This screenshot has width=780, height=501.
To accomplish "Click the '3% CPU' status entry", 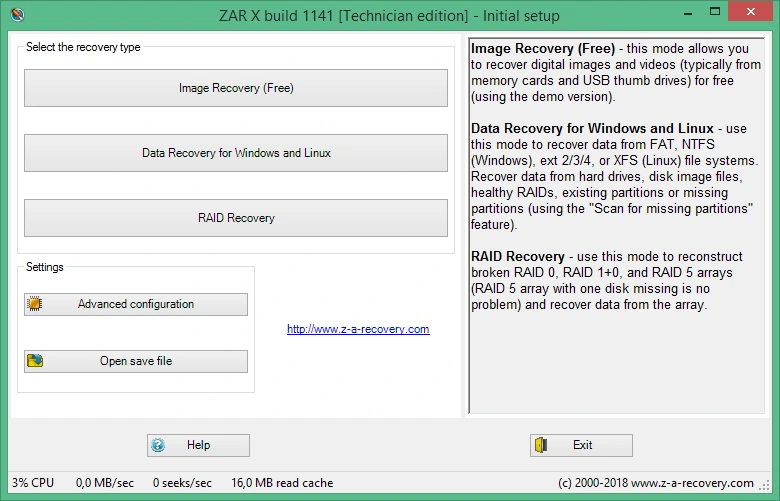I will (33, 483).
